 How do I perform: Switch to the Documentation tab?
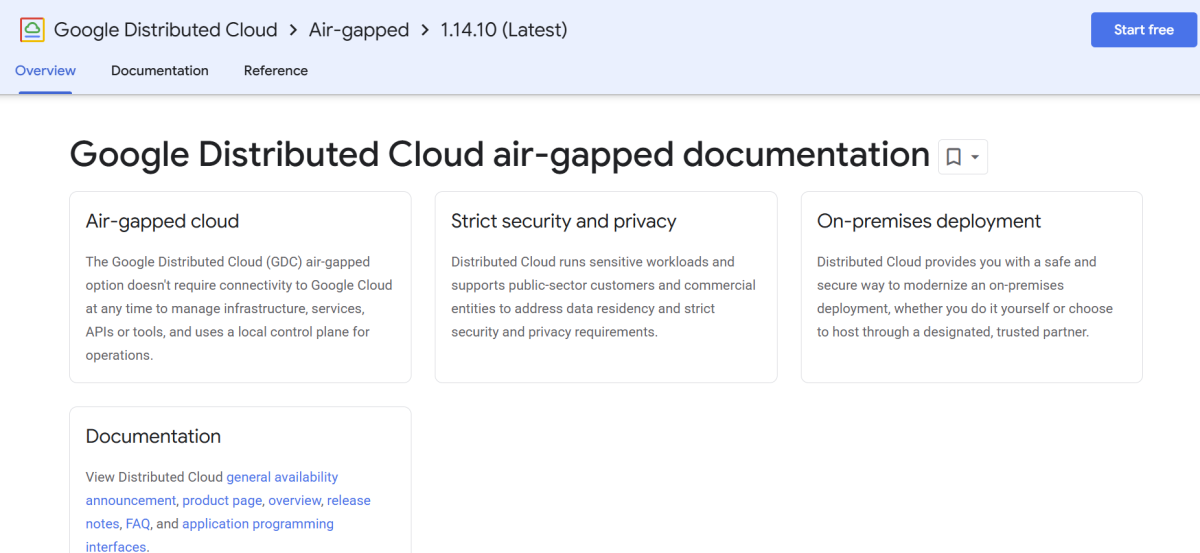[160, 71]
